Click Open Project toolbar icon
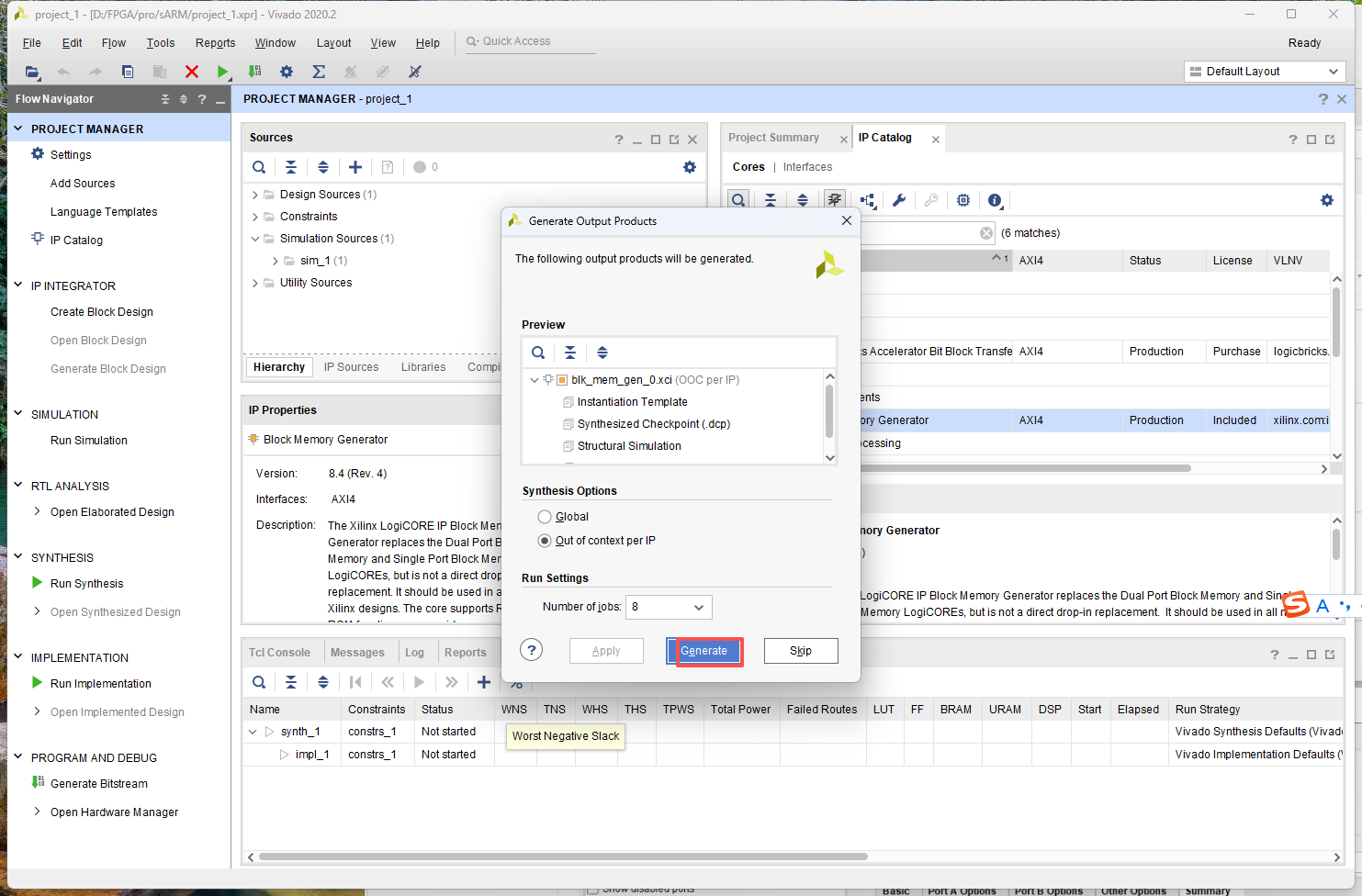This screenshot has width=1362, height=896. [x=32, y=72]
